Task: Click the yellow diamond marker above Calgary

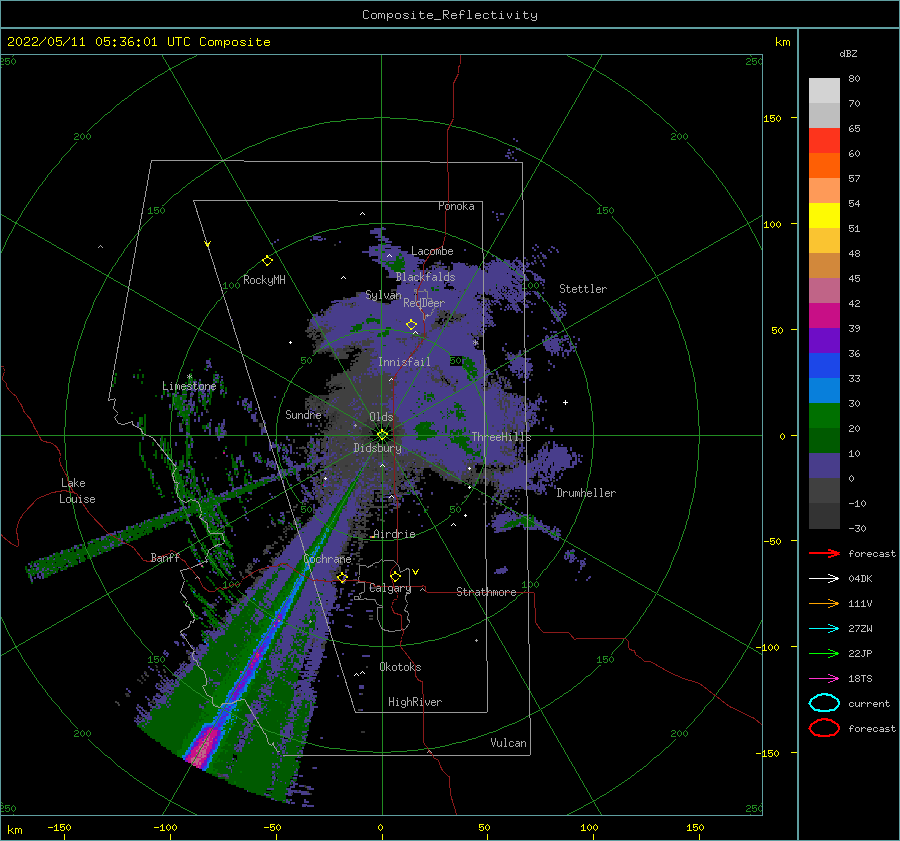Action: [395, 576]
